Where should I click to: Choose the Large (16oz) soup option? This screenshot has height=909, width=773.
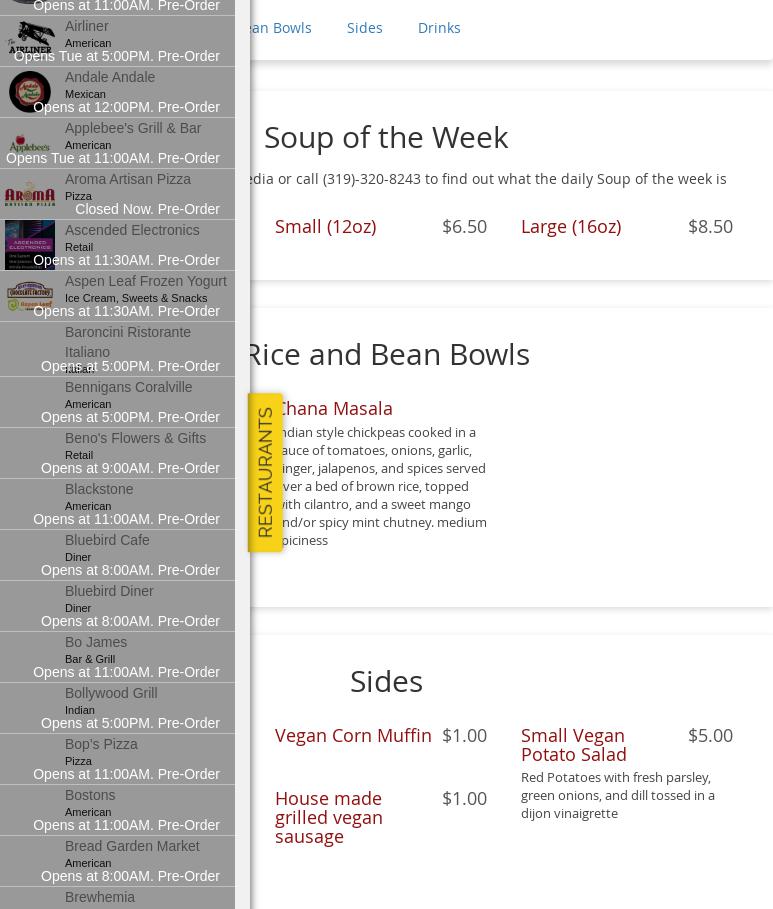pos(571,226)
